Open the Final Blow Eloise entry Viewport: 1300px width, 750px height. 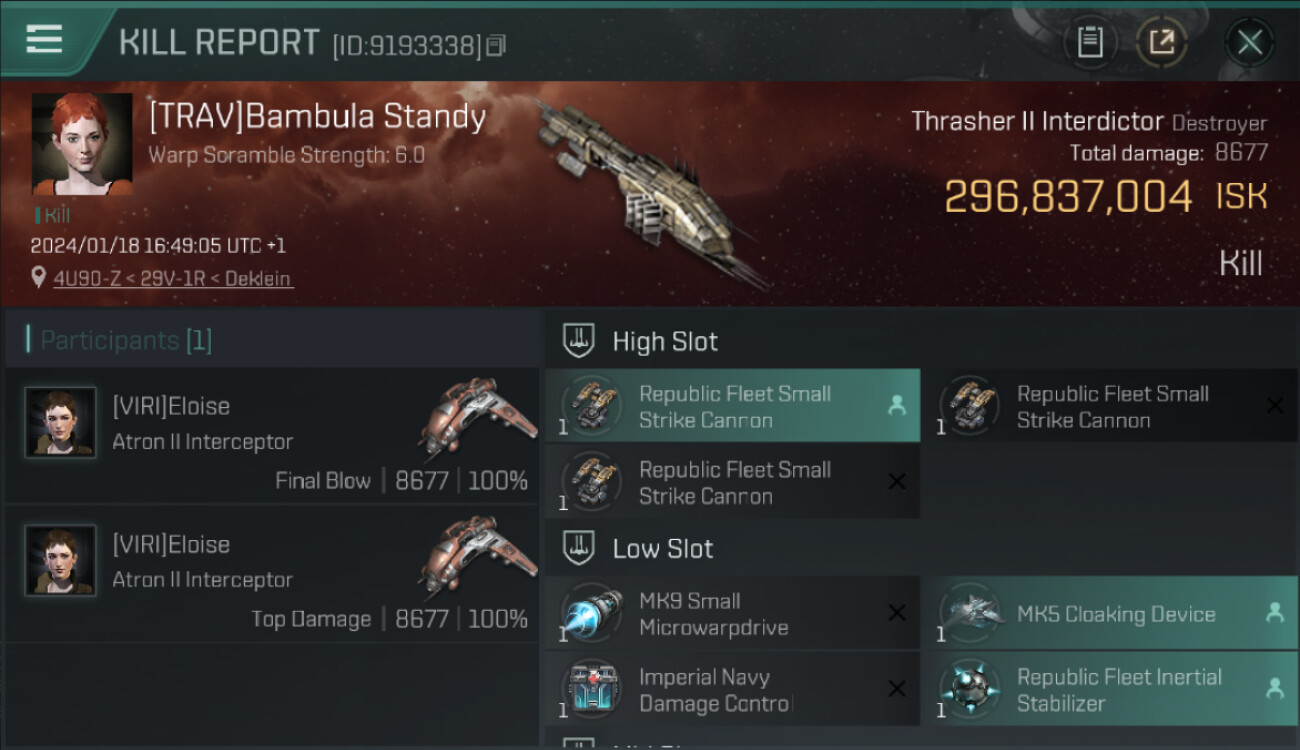(x=272, y=435)
